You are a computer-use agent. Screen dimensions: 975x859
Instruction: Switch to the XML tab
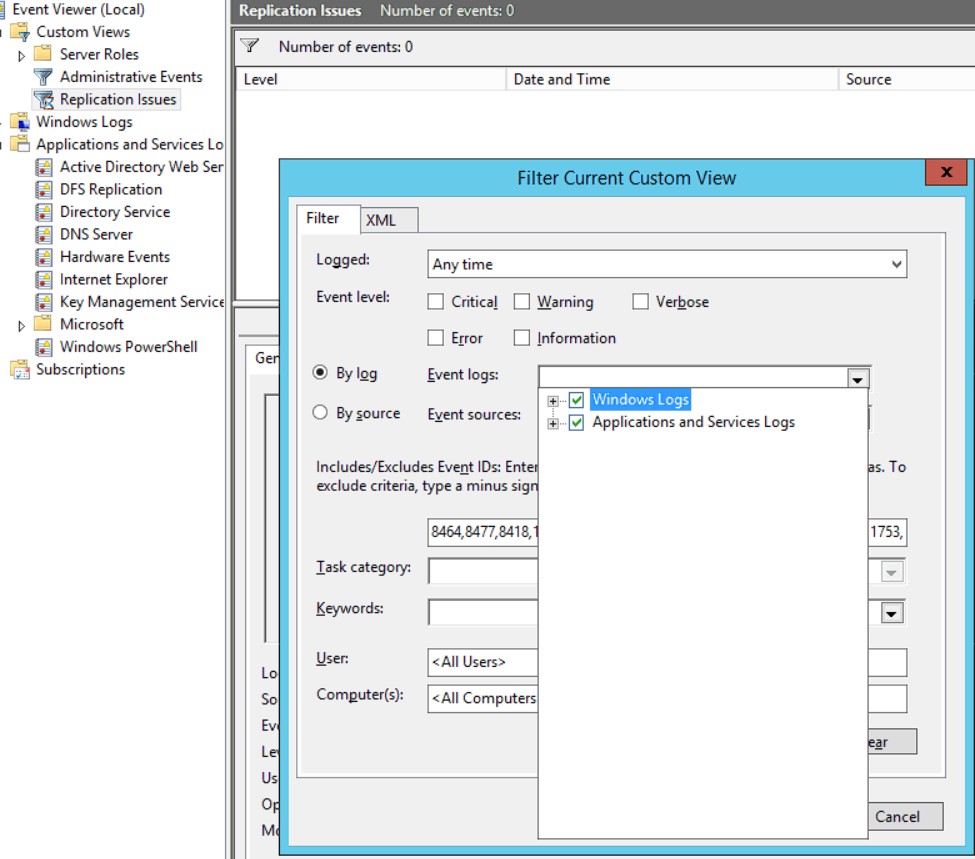pyautogui.click(x=389, y=220)
